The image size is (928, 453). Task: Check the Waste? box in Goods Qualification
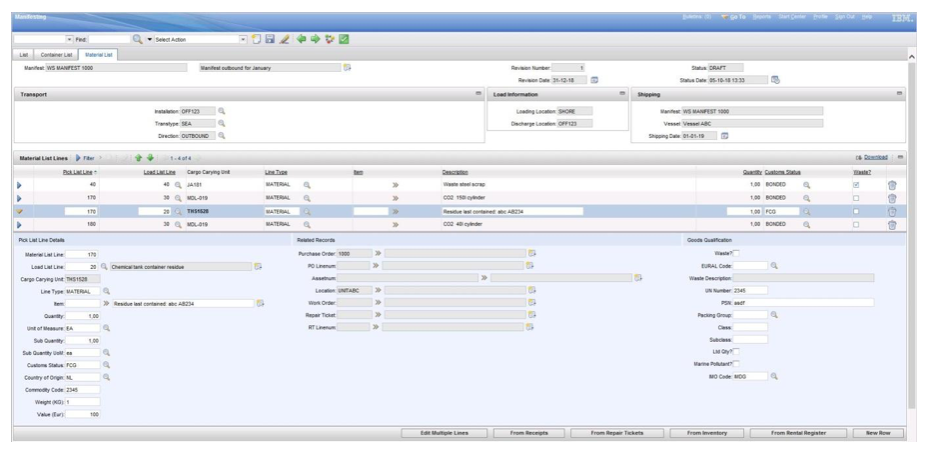coord(737,254)
